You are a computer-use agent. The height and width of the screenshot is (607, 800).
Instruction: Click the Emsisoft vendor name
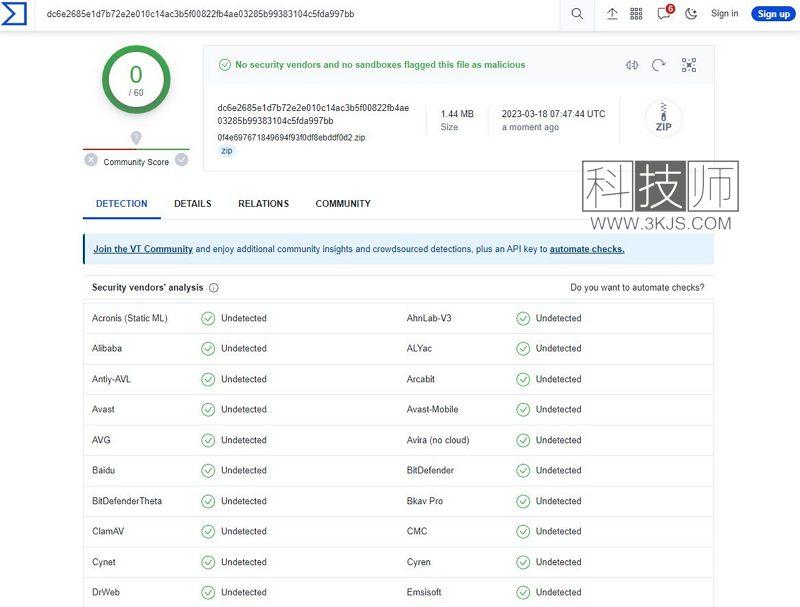coord(424,592)
